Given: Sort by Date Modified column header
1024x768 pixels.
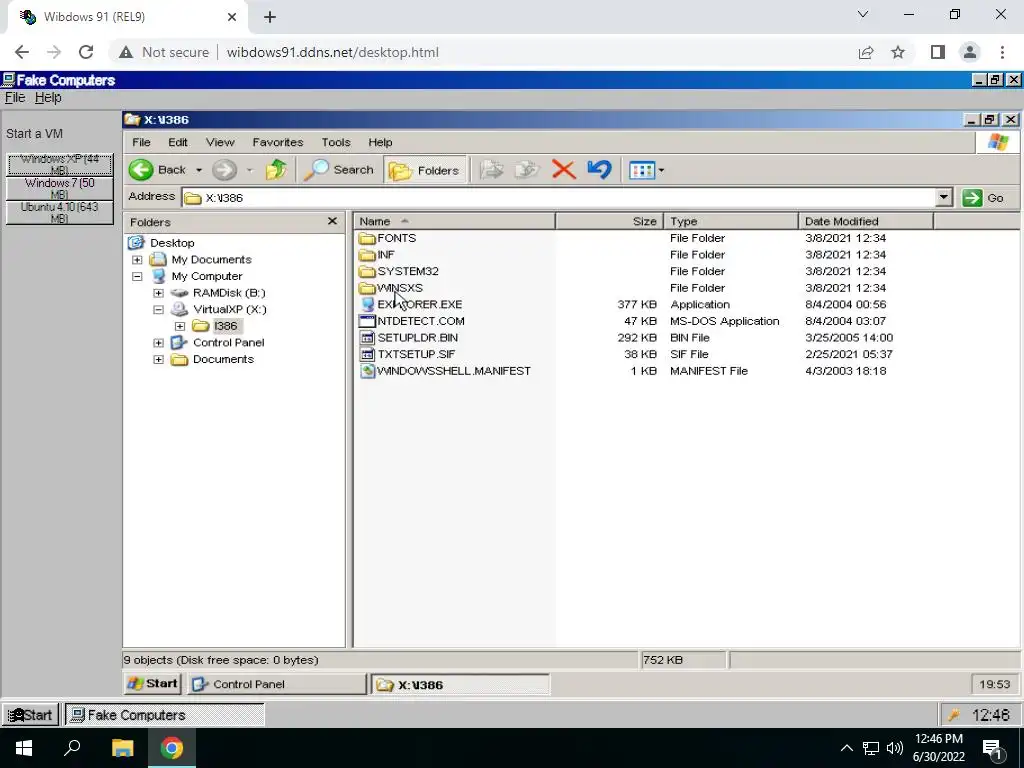Looking at the screenshot, I should pos(866,221).
